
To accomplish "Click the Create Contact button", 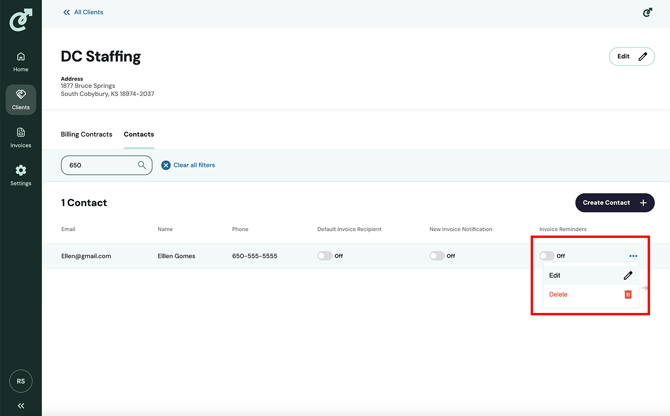I will point(614,203).
